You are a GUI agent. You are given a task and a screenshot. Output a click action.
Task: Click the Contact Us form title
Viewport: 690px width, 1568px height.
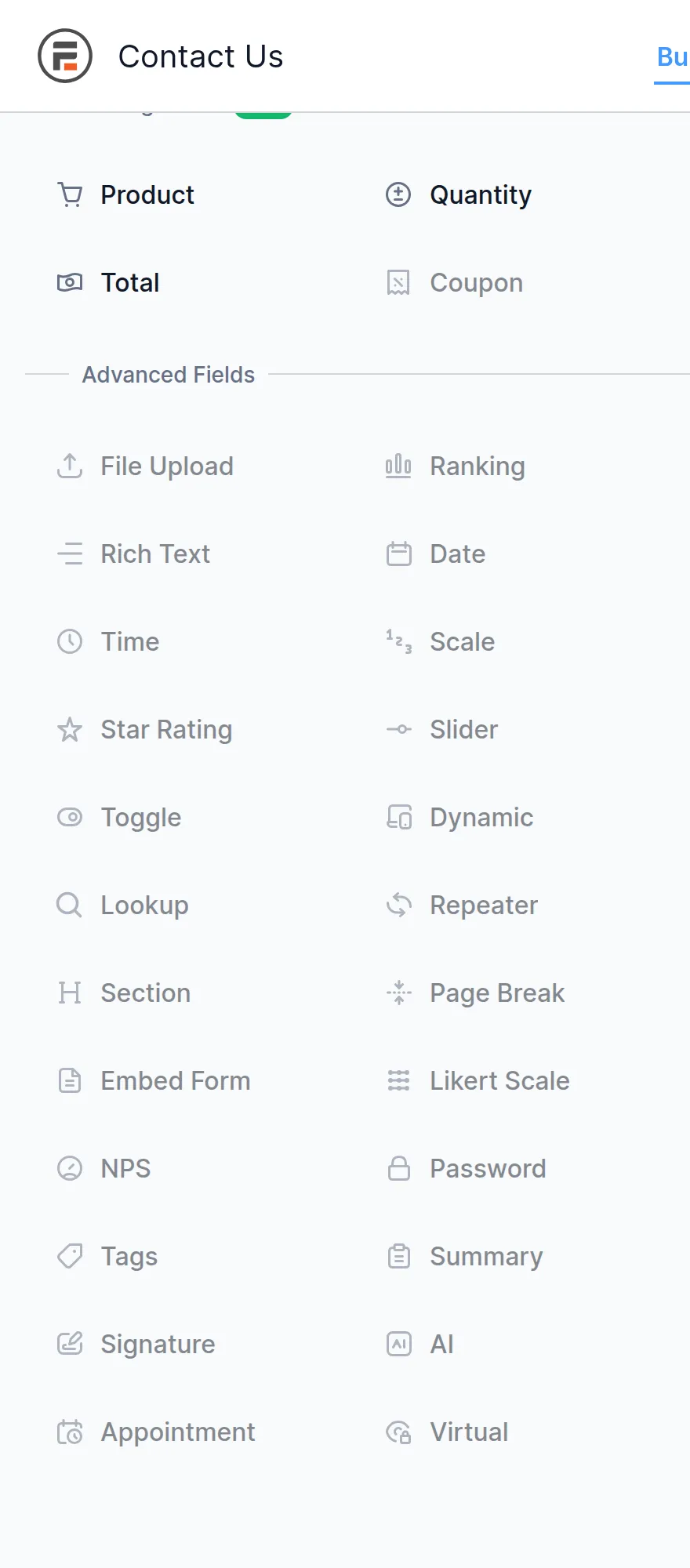(x=201, y=56)
